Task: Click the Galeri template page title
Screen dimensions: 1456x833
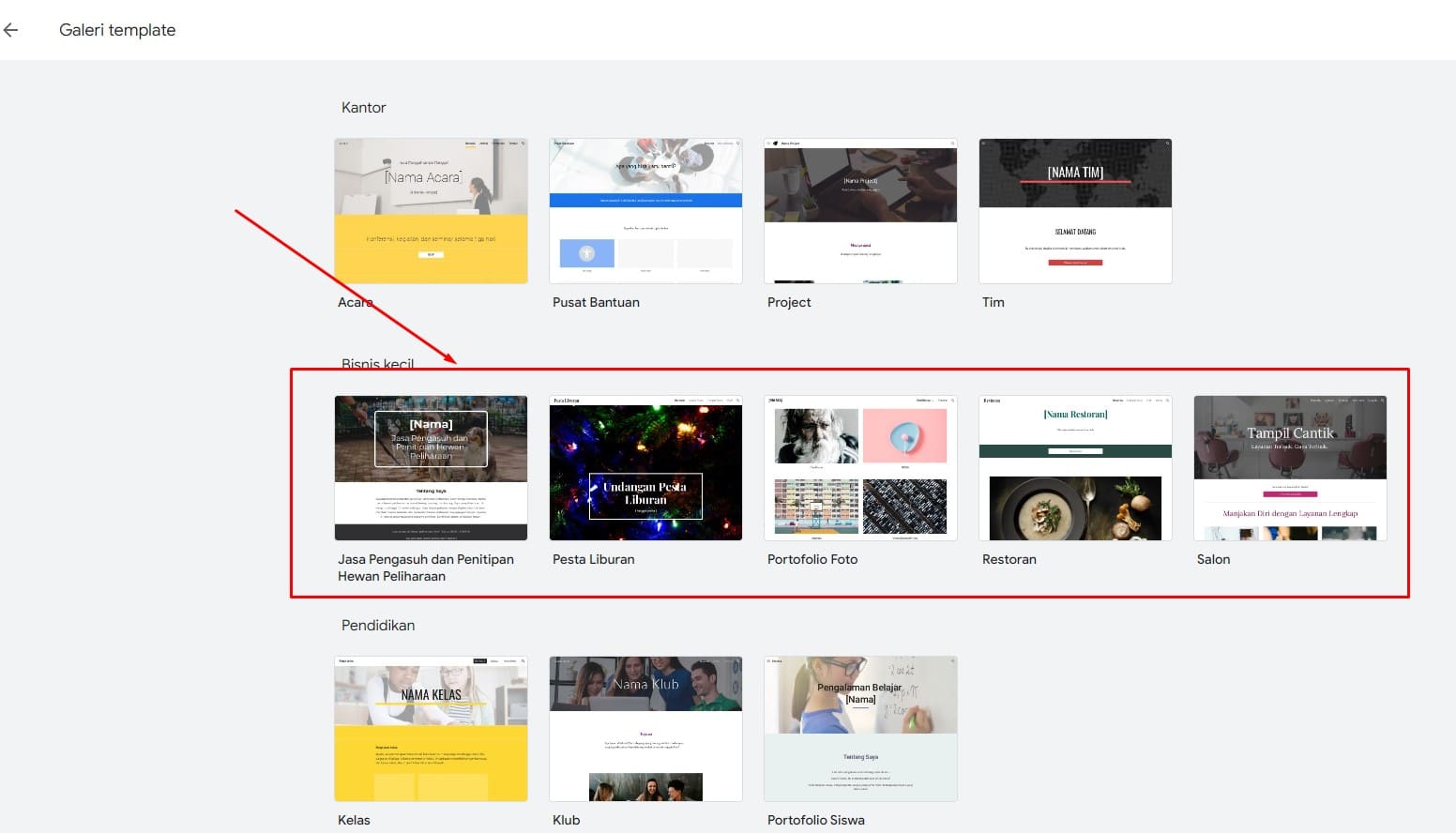Action: [117, 30]
